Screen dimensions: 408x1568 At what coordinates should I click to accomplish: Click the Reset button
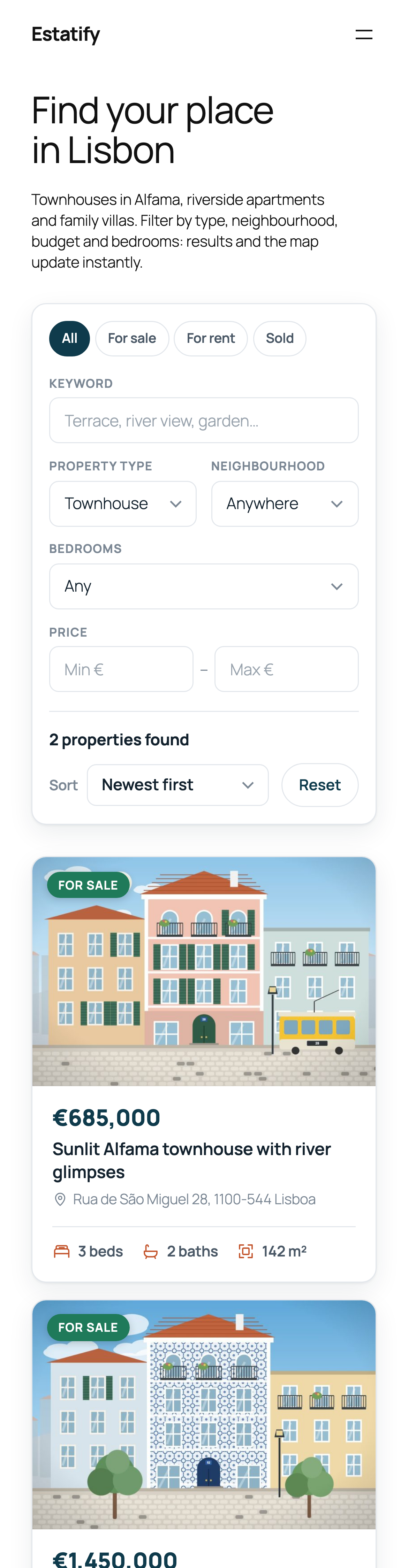(x=320, y=785)
